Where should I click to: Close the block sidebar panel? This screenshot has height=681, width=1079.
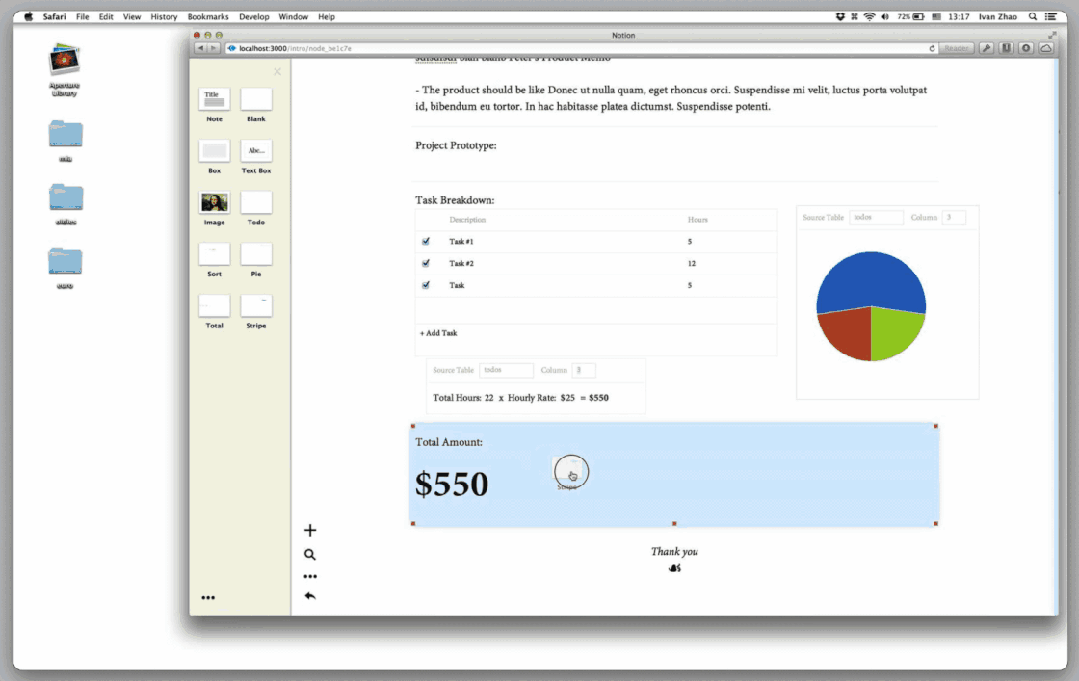pos(277,71)
